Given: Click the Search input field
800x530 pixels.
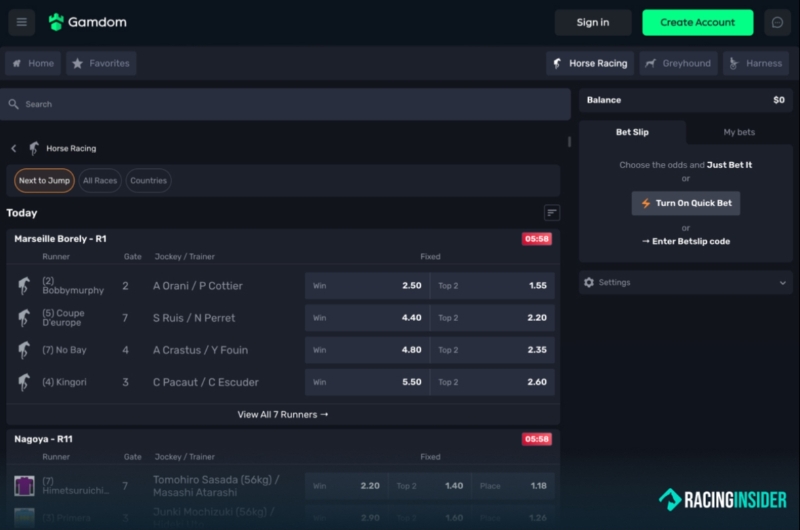Looking at the screenshot, I should click(285, 104).
